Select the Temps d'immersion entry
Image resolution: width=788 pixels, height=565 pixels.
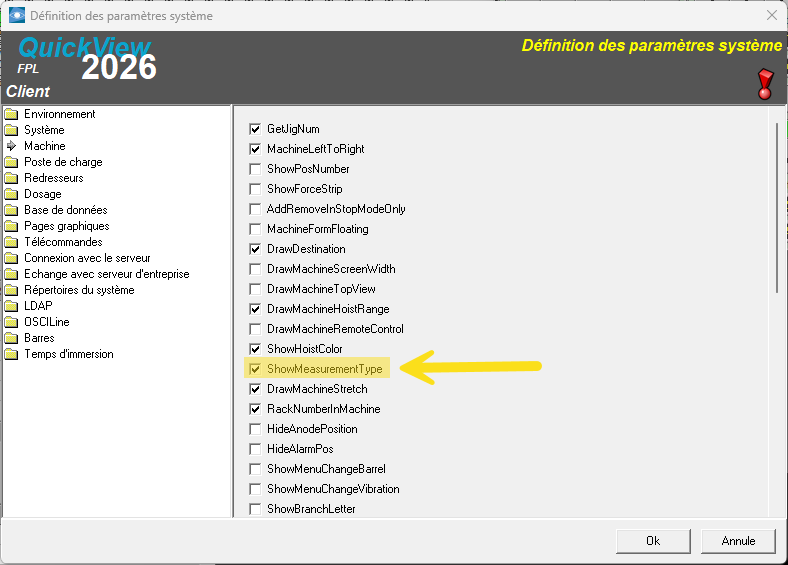point(68,354)
